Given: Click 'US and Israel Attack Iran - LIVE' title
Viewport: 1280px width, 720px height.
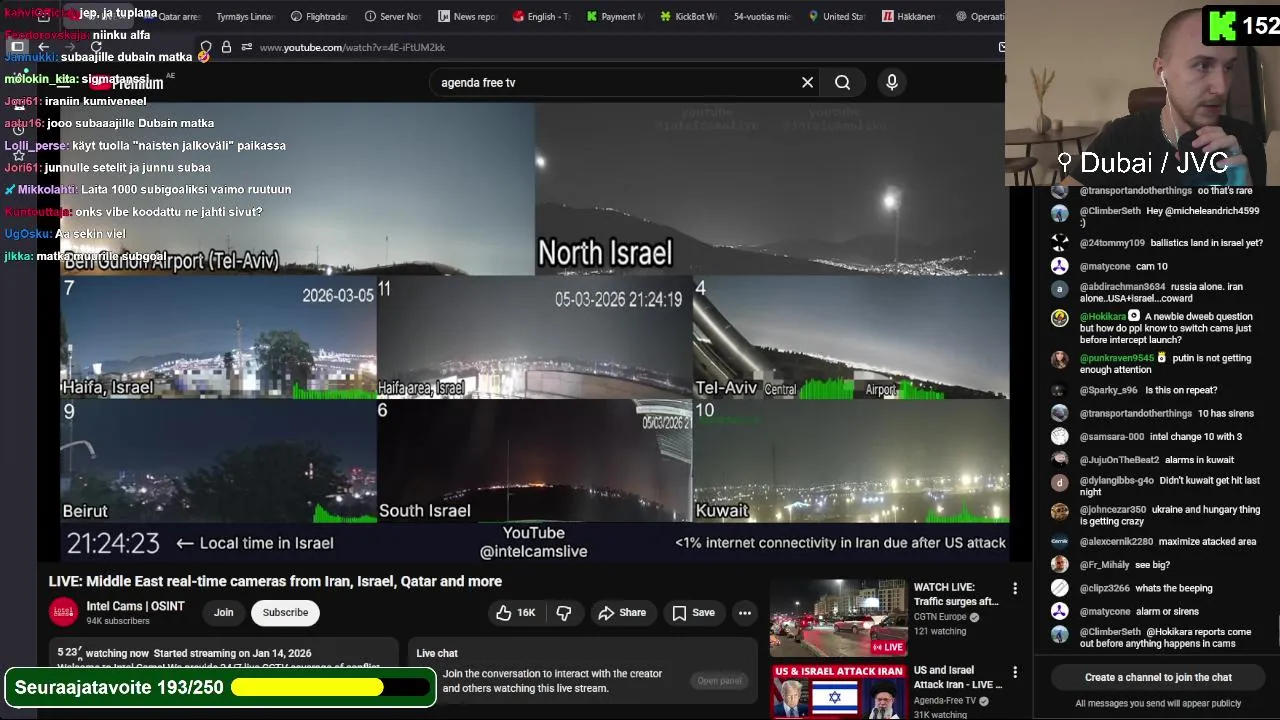Looking at the screenshot, I should click(x=958, y=677).
